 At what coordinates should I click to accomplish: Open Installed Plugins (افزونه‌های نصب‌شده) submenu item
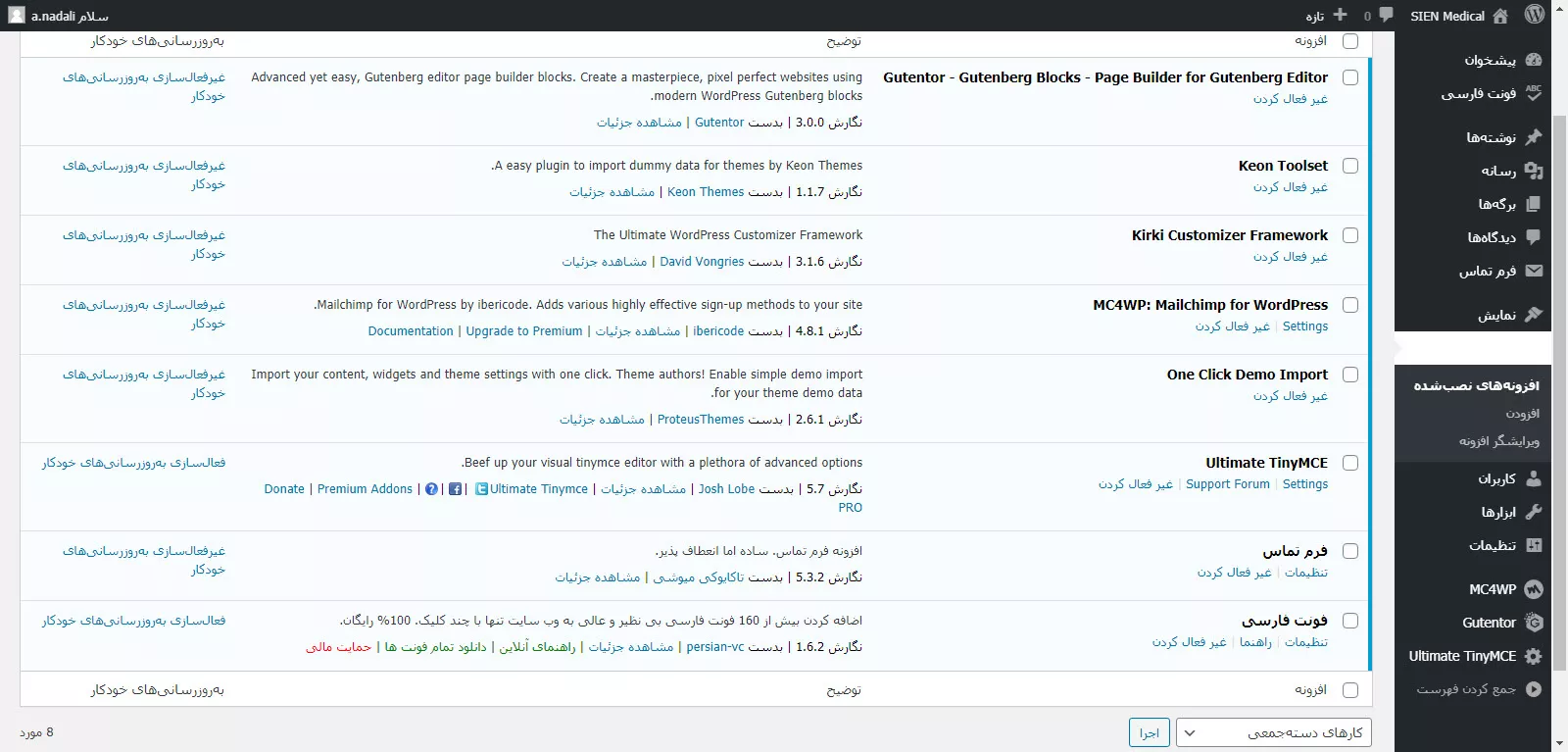tap(1476, 385)
